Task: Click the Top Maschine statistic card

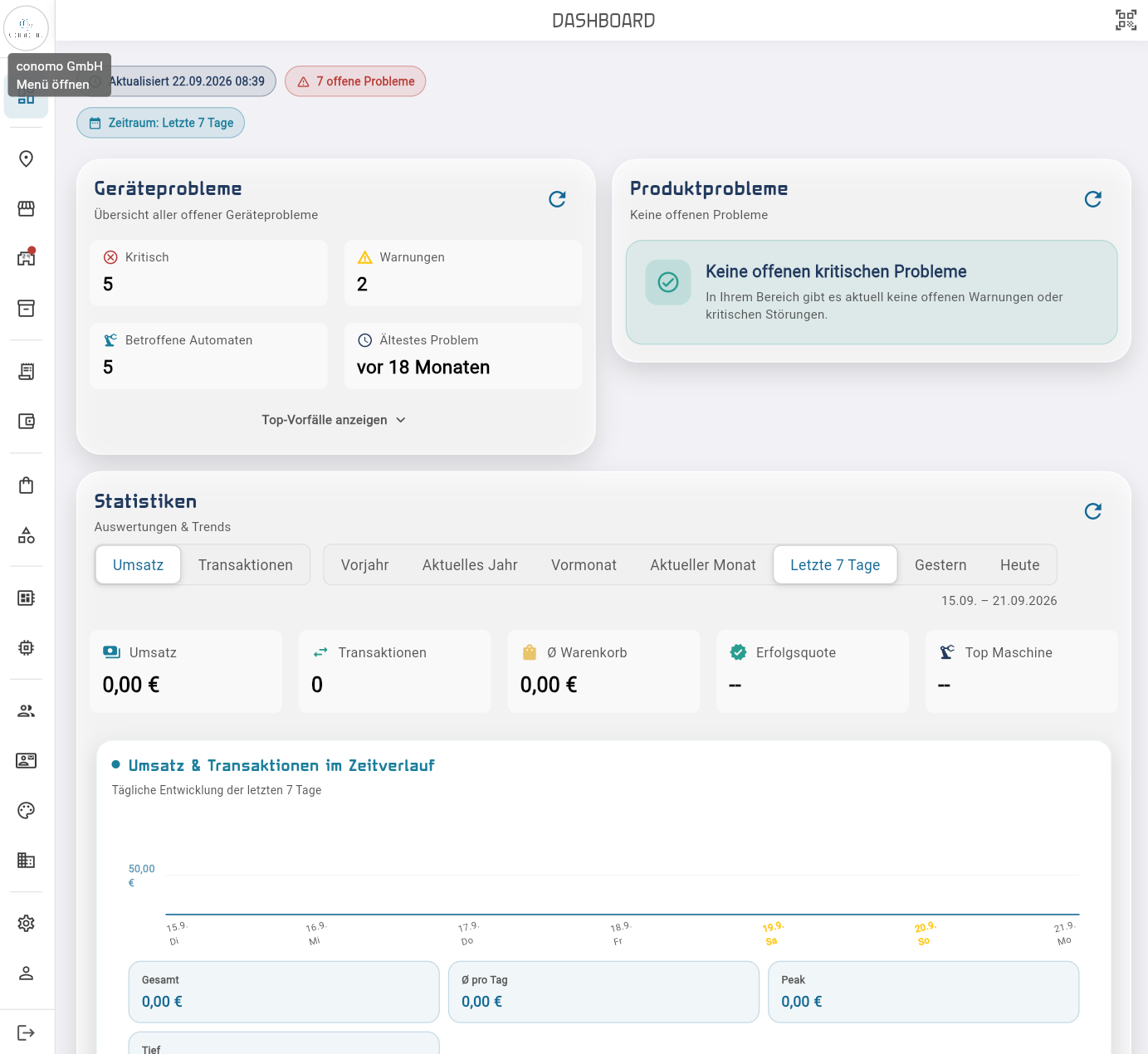Action: (1022, 671)
